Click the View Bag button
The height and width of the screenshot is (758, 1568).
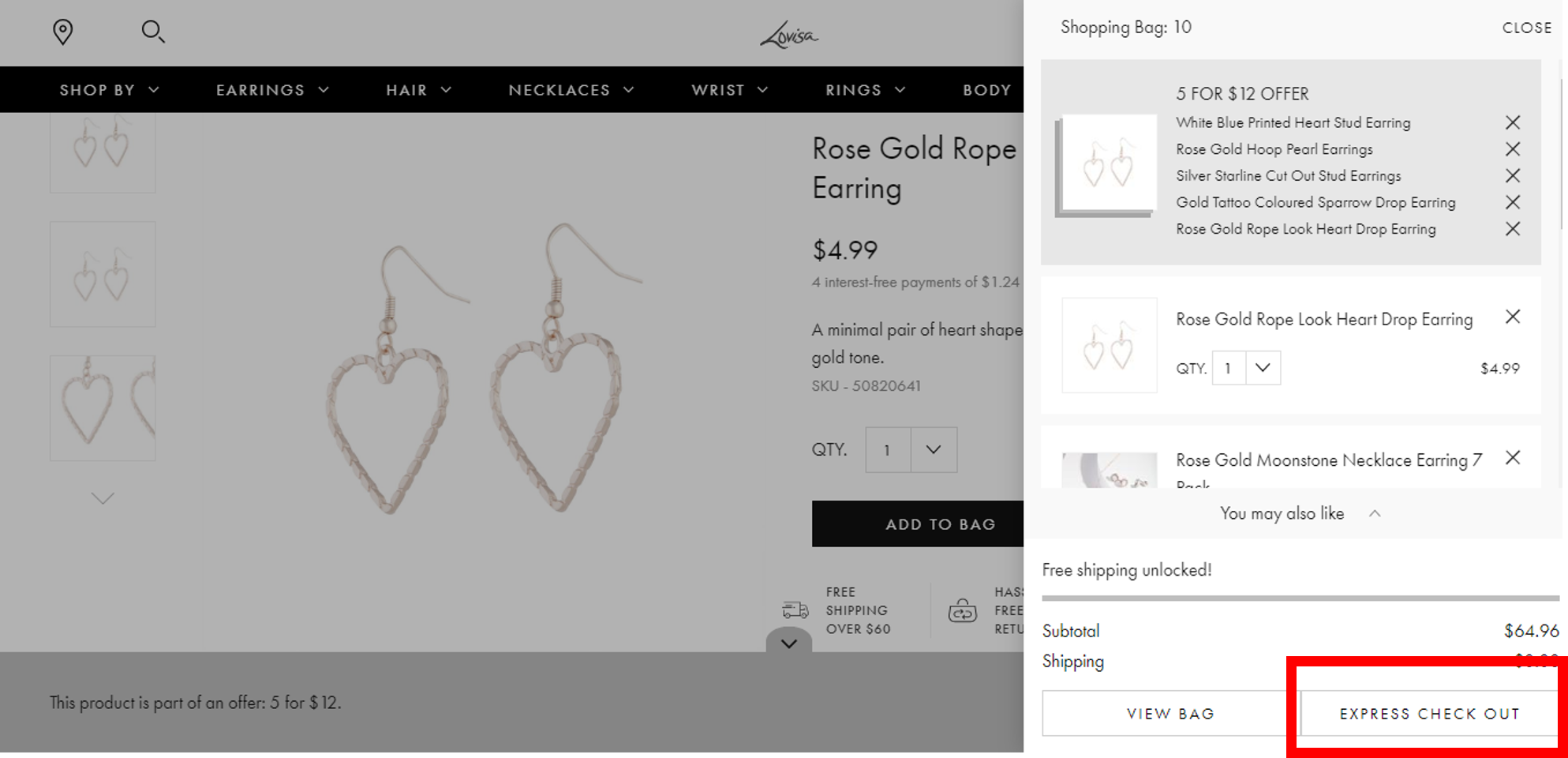pyautogui.click(x=1169, y=714)
